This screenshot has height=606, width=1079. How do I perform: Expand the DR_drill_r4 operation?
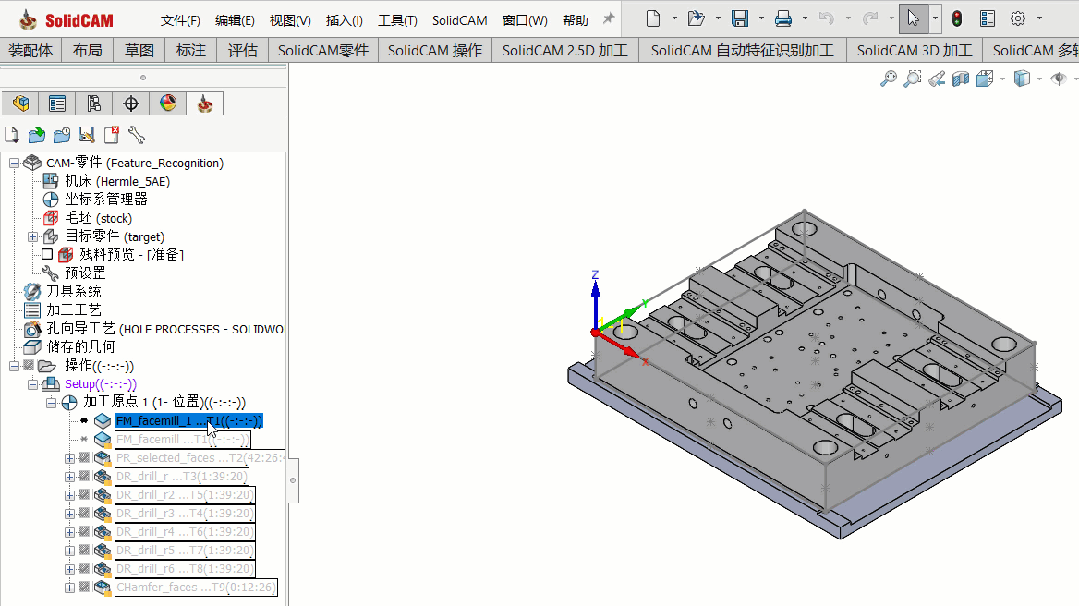(70, 532)
